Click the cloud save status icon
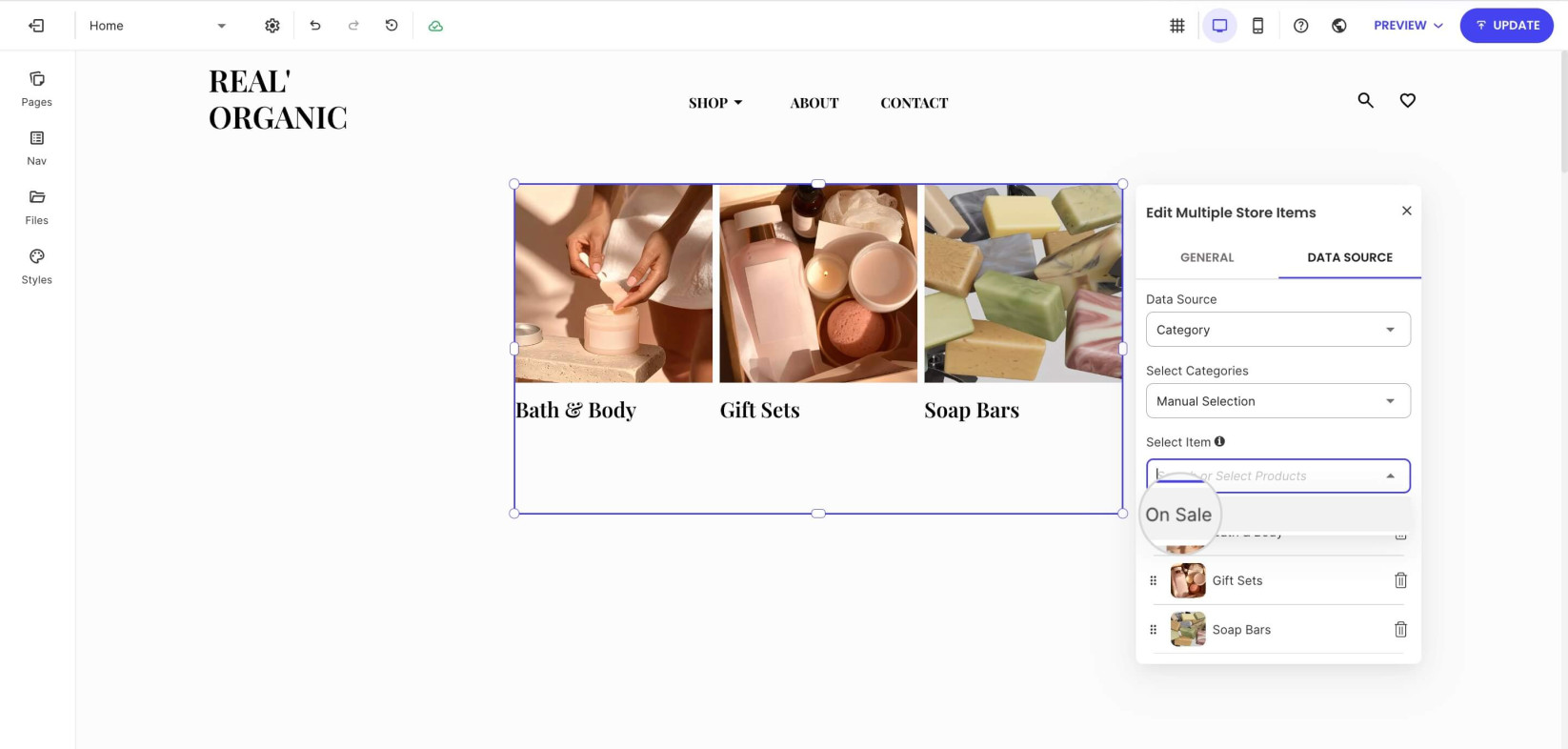This screenshot has width=1568, height=749. (x=435, y=26)
